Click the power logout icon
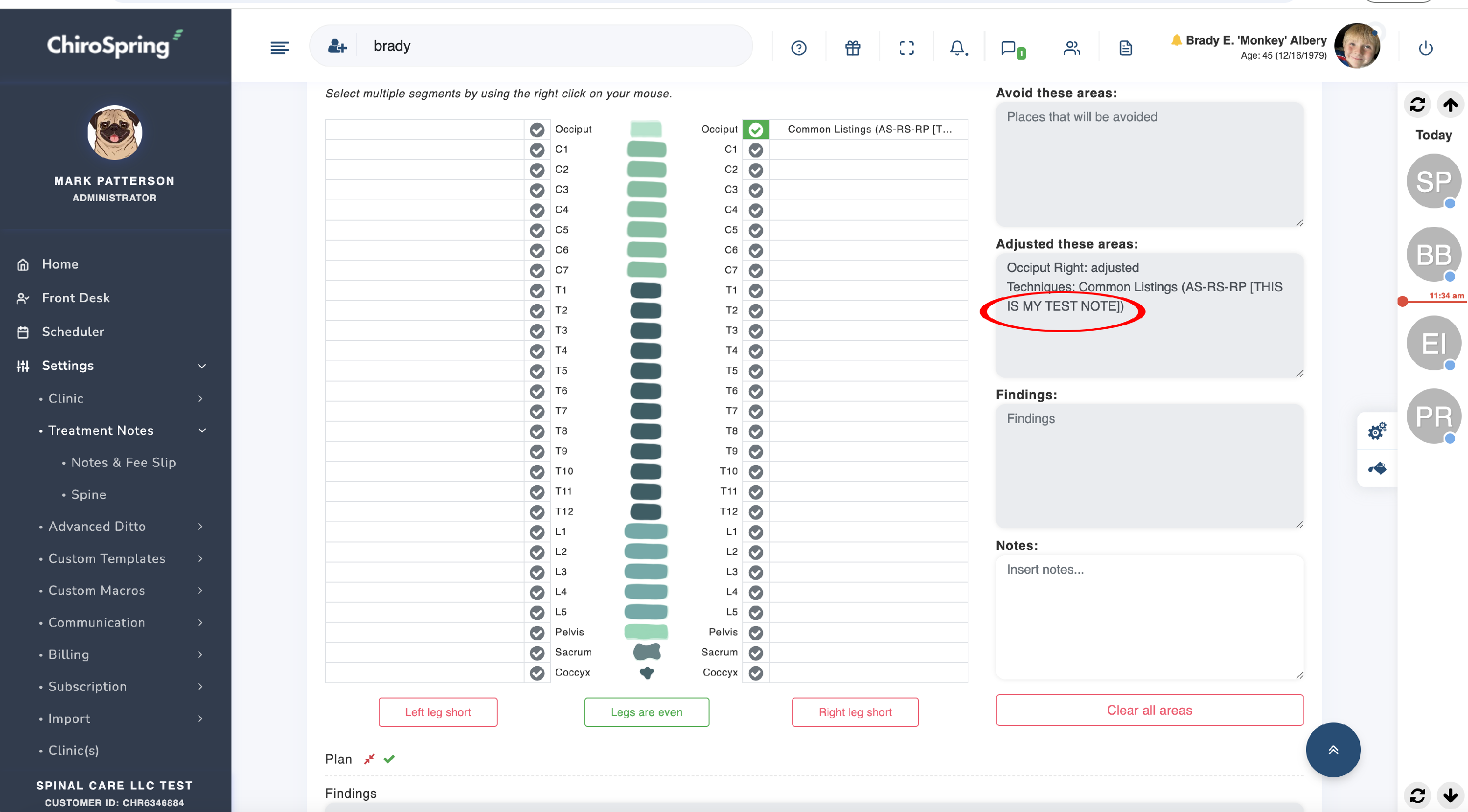The image size is (1468, 812). 1425,48
